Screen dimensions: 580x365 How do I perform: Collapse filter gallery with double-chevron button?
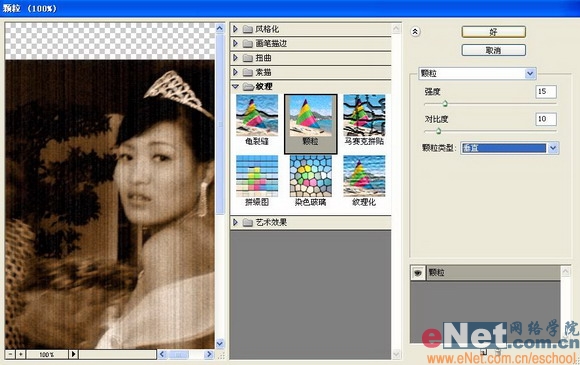click(x=415, y=32)
